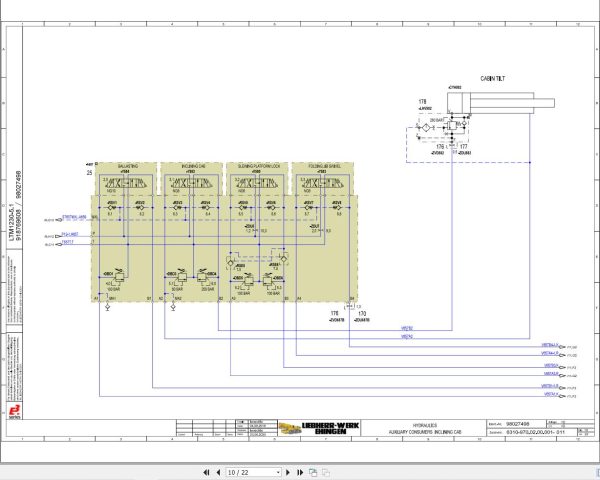600x480 pixels.
Task: Click drawing number 98027498 in title block
Action: (518, 424)
